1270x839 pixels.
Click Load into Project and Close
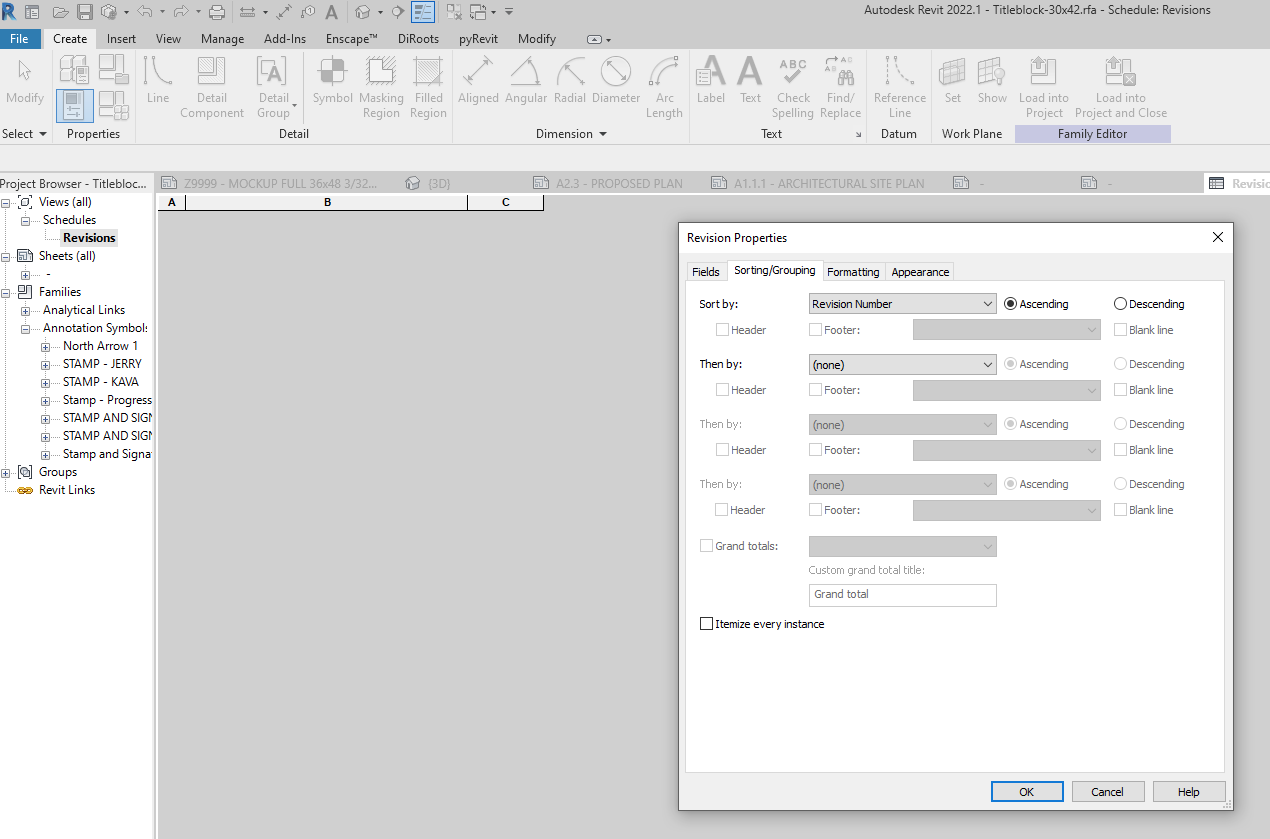point(1121,88)
